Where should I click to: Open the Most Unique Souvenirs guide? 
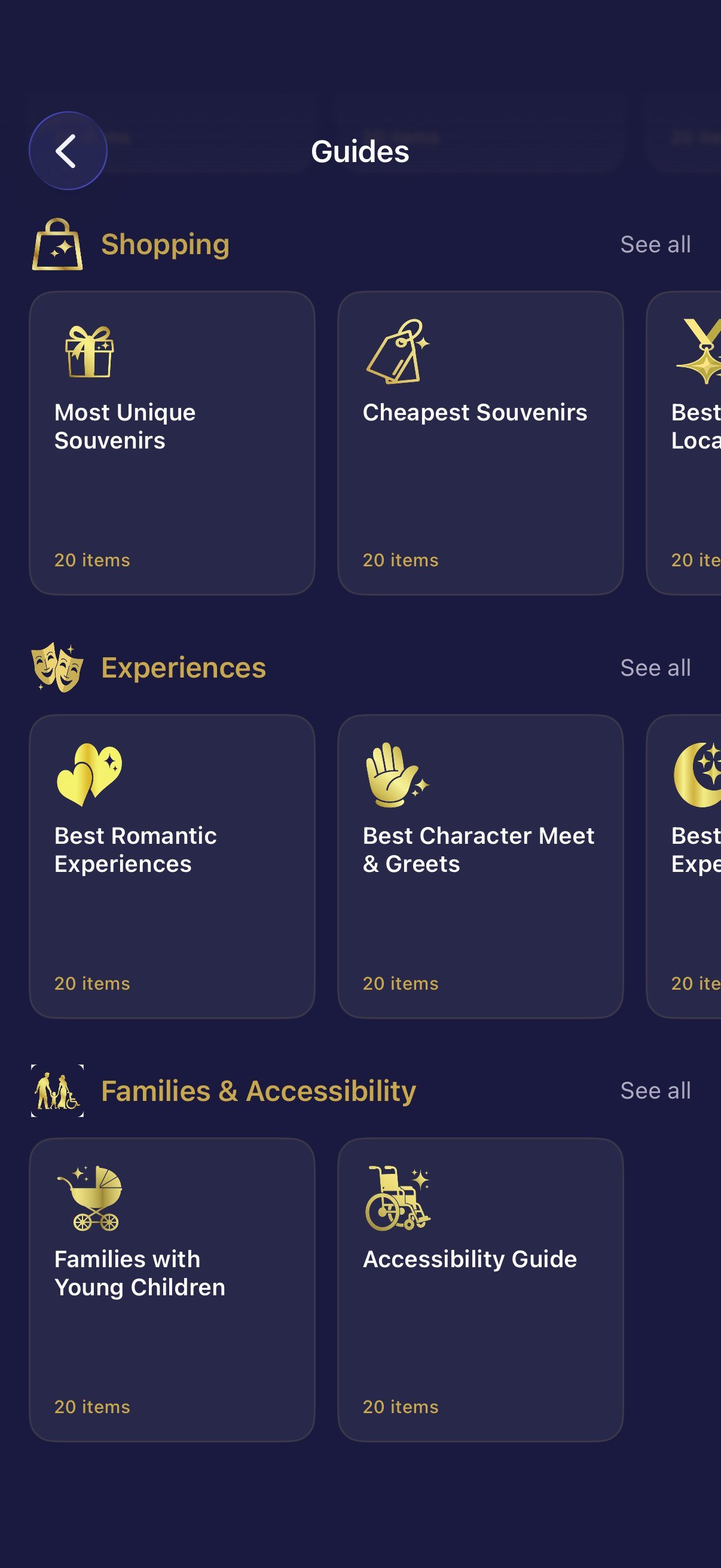point(172,441)
